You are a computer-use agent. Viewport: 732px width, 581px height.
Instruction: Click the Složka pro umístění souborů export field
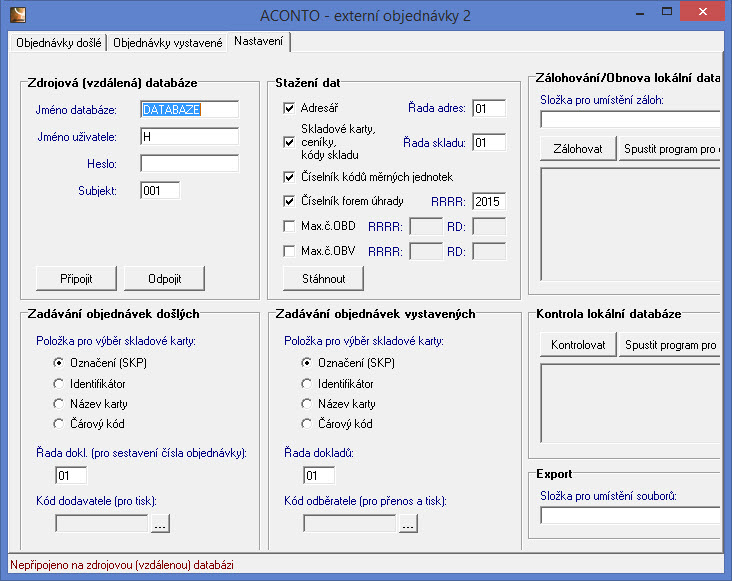[630, 516]
